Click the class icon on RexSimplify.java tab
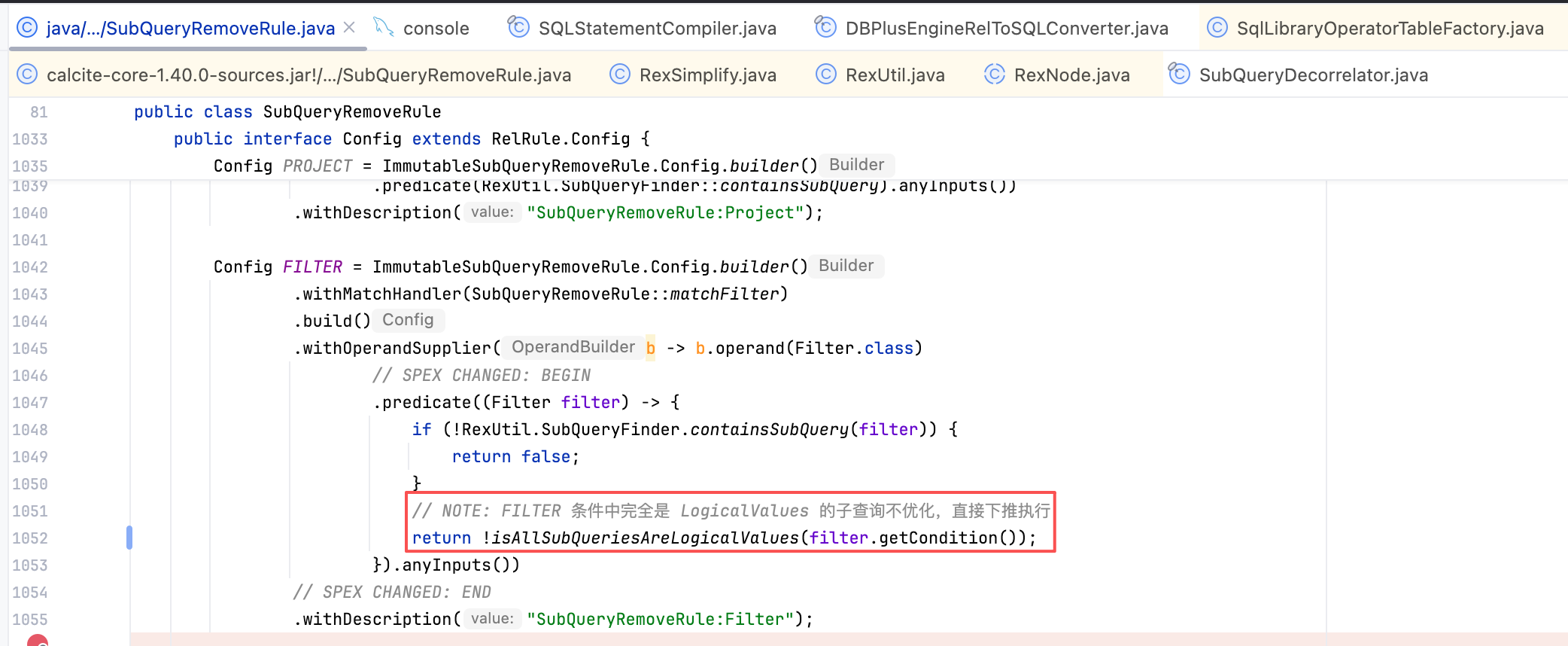Viewport: 1568px width, 646px height. coord(620,75)
